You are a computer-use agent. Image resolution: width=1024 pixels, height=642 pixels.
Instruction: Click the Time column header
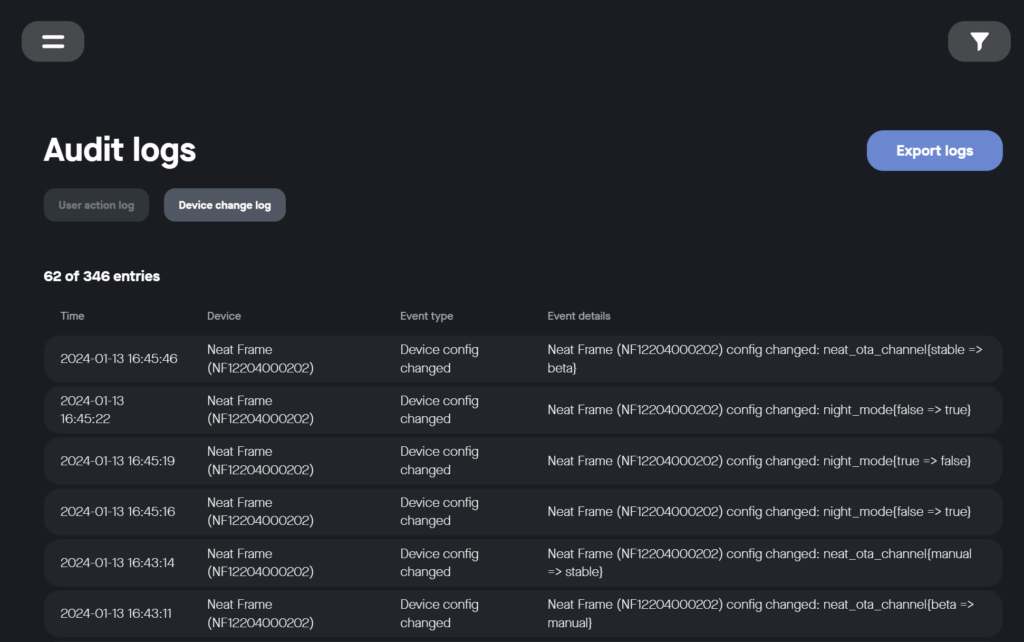tap(72, 316)
